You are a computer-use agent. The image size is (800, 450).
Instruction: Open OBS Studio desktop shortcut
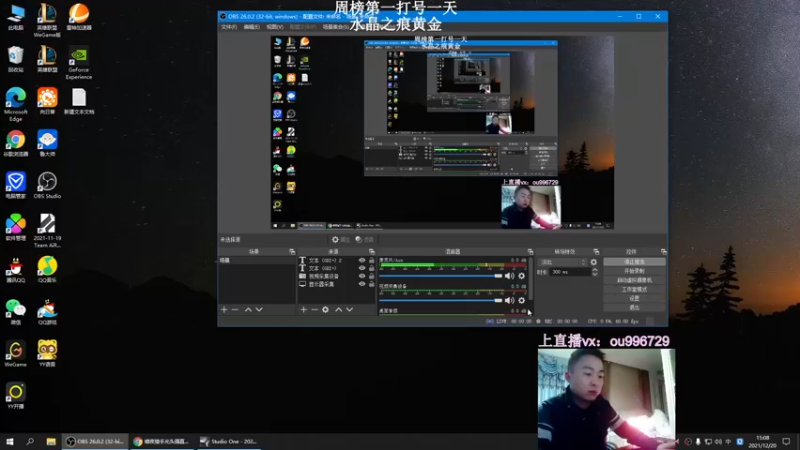47,185
